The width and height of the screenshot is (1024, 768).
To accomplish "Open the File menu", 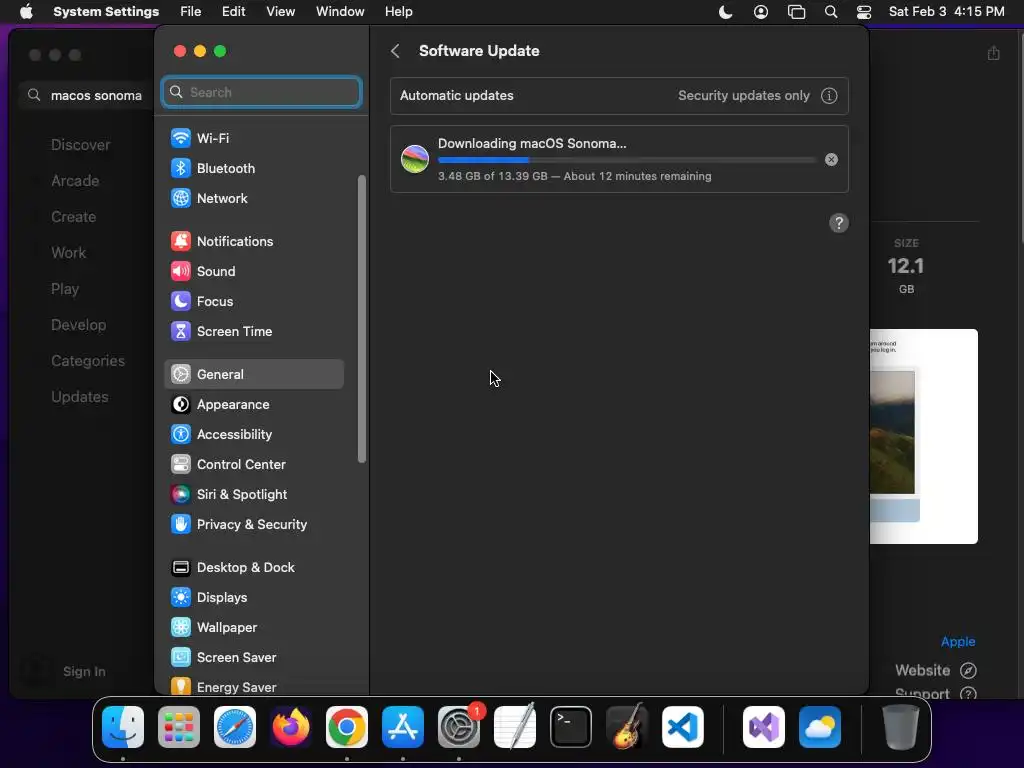I will click(x=191, y=12).
